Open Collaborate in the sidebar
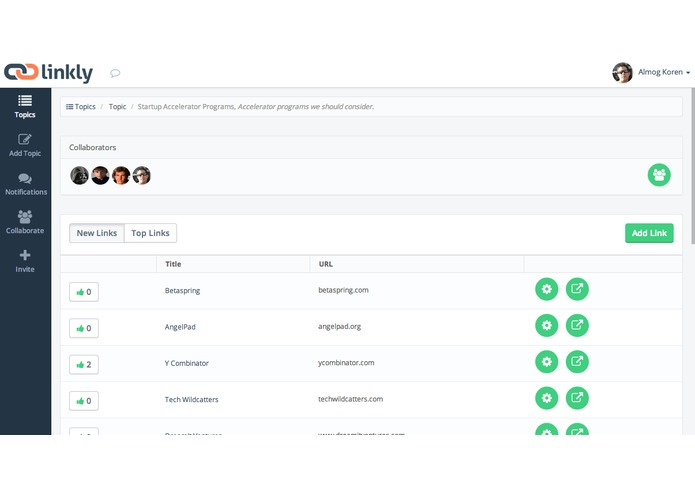695x494 pixels. pyautogui.click(x=25, y=222)
